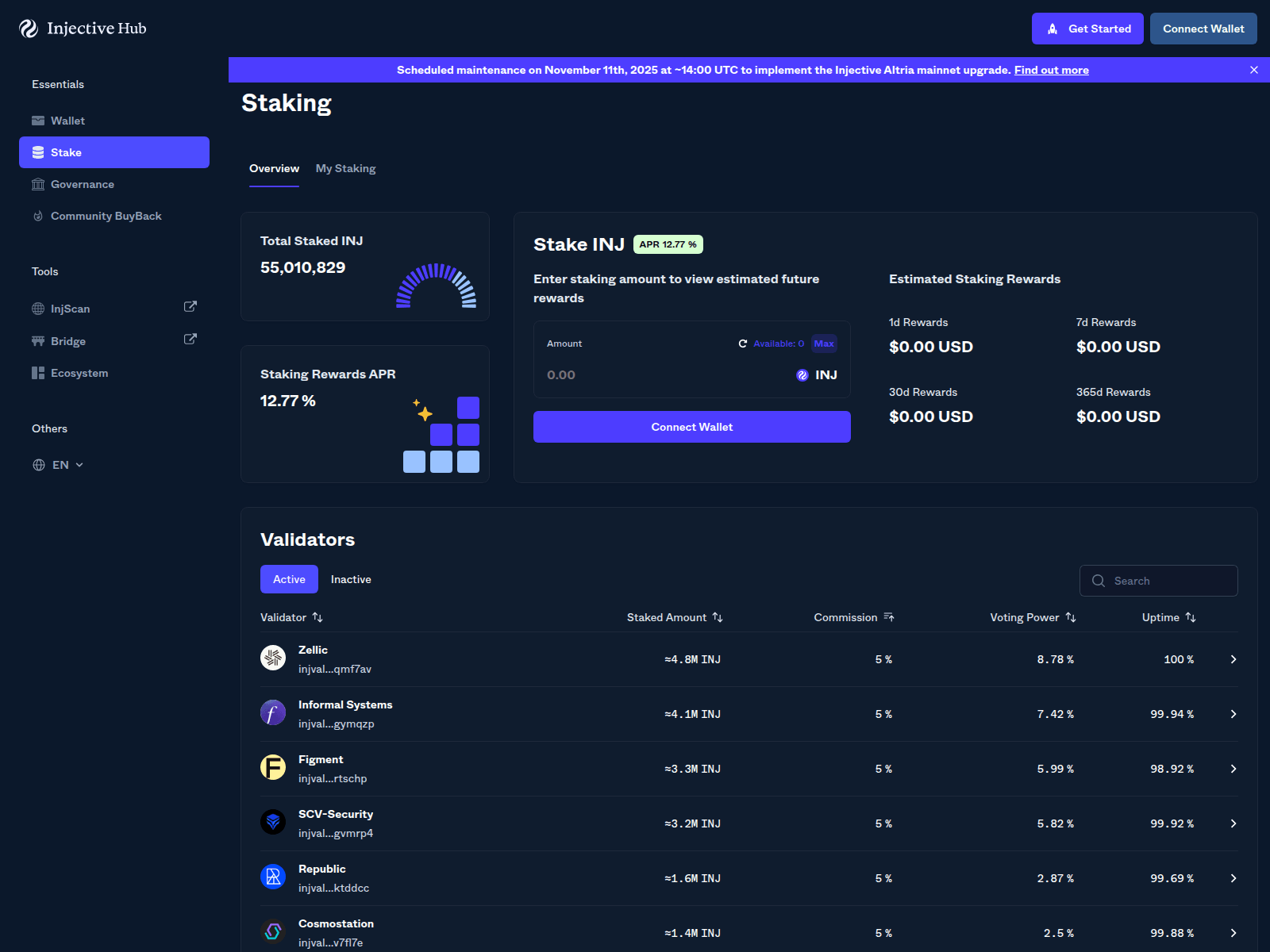This screenshot has width=1270, height=952.
Task: Switch to the My Staking tab
Action: click(346, 168)
